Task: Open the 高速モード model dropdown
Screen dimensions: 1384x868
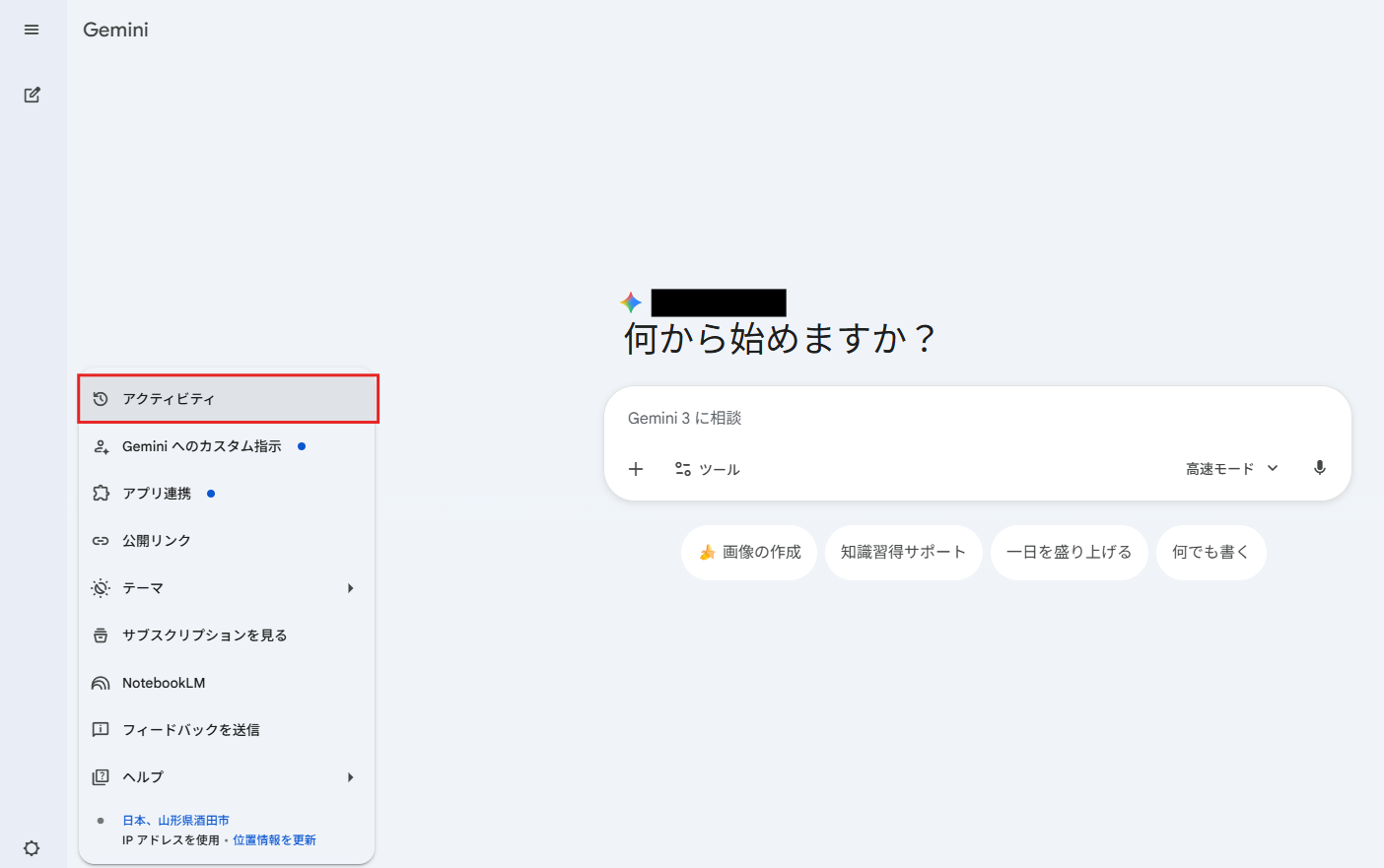Action: 1232,469
